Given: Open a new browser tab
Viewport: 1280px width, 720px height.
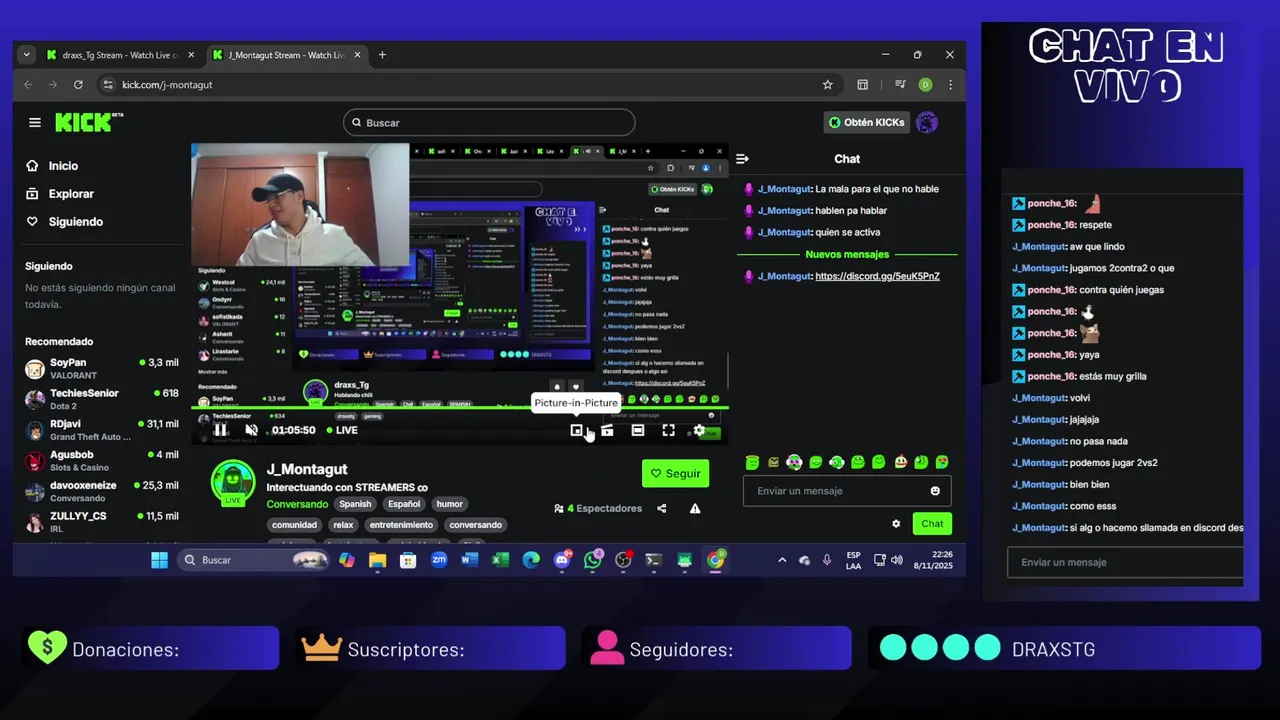Looking at the screenshot, I should click(x=382, y=55).
